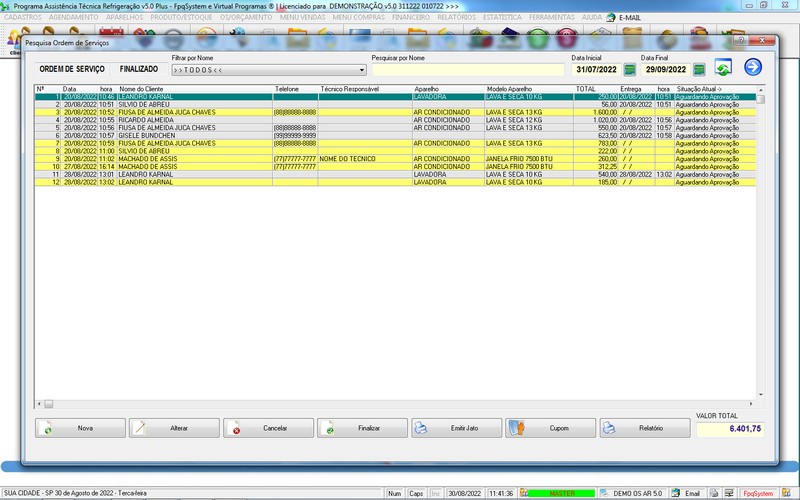The width and height of the screenshot is (800, 500).
Task: Click the Pesquisar por Nome field
Action: (467, 71)
